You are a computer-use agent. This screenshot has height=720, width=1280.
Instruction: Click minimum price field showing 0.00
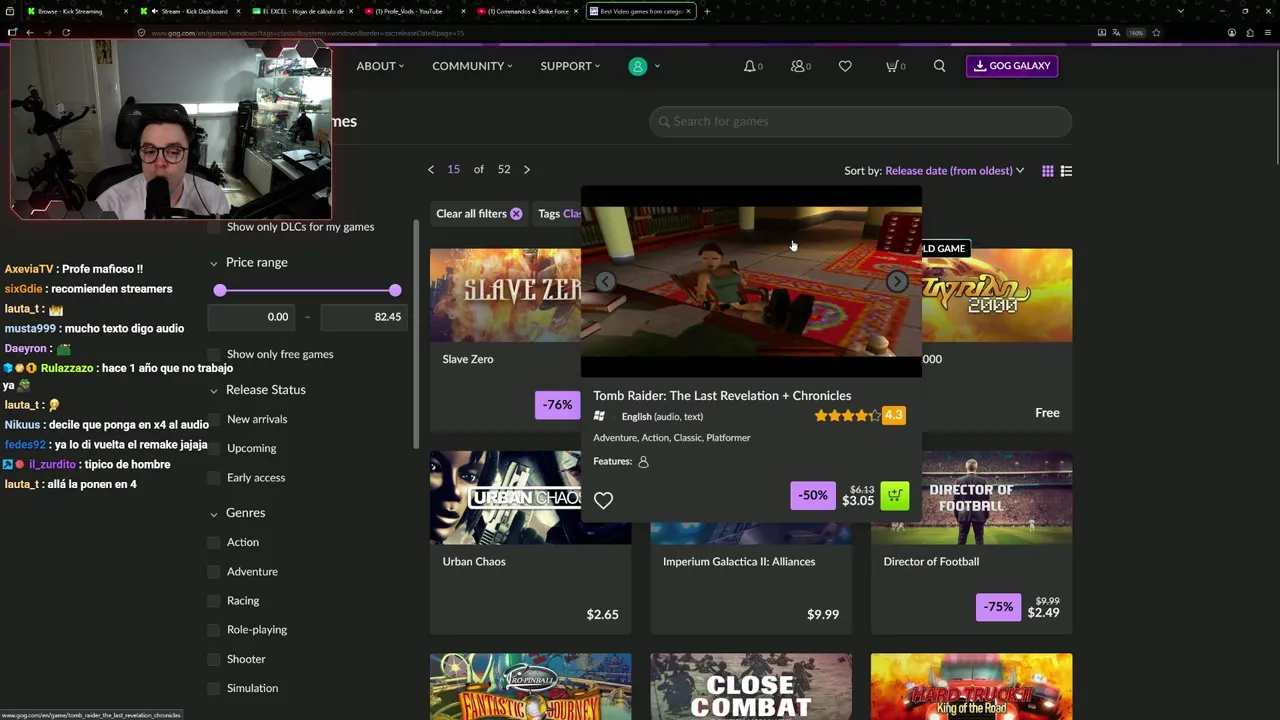point(251,317)
